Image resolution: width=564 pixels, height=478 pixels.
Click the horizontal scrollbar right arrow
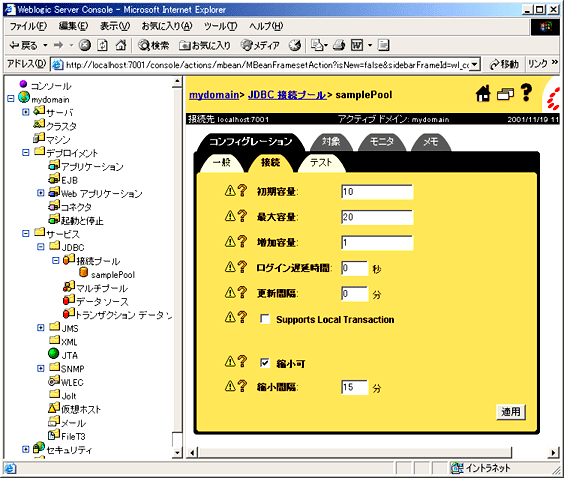553,452
